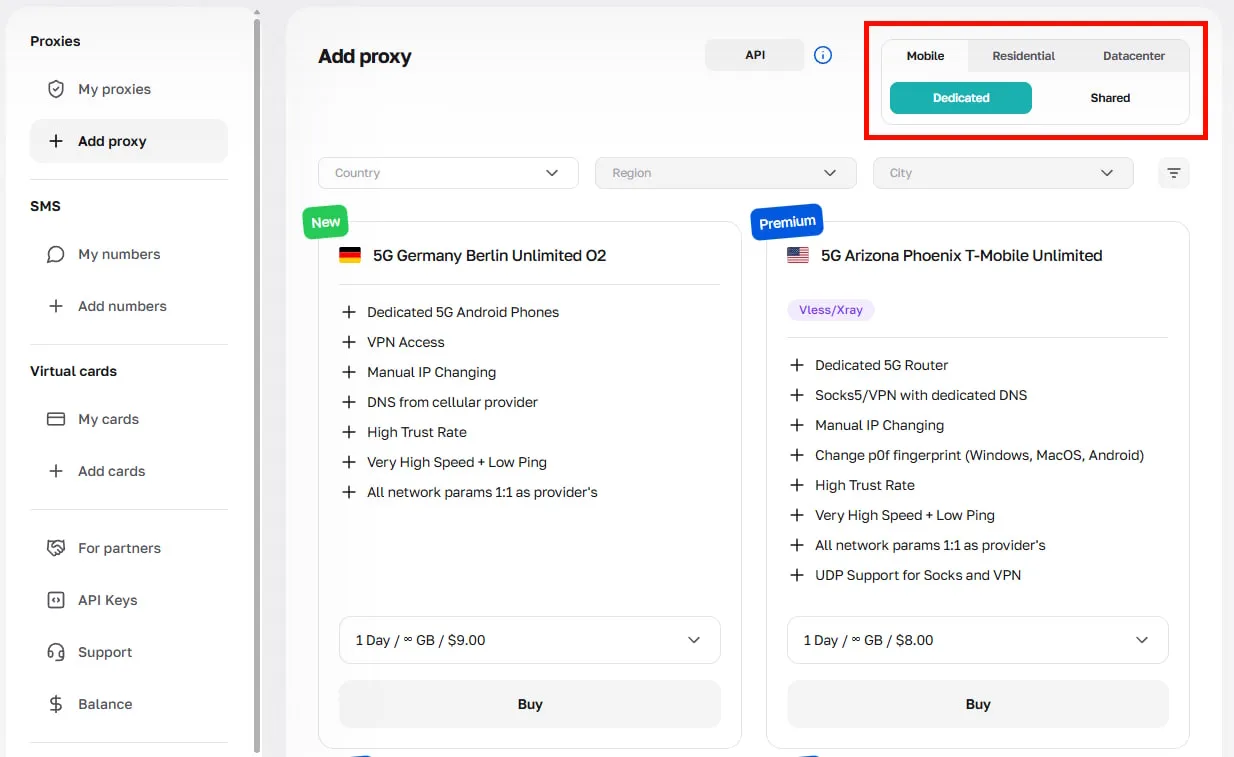Click the speech bubble icon for My numbers

pyautogui.click(x=56, y=254)
